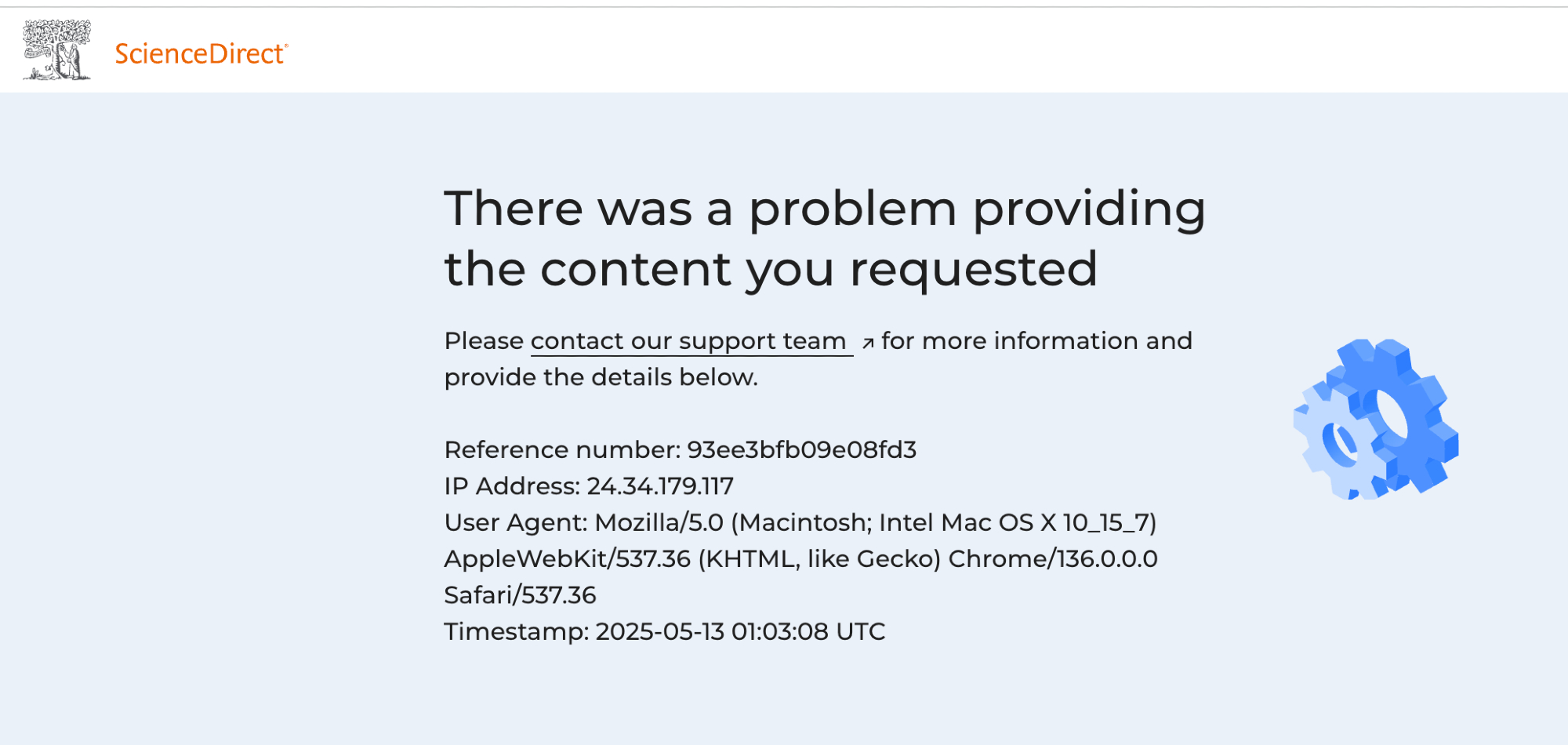Viewport: 1568px width, 745px height.
Task: Click the "the content you requested" heading line
Action: (770, 269)
